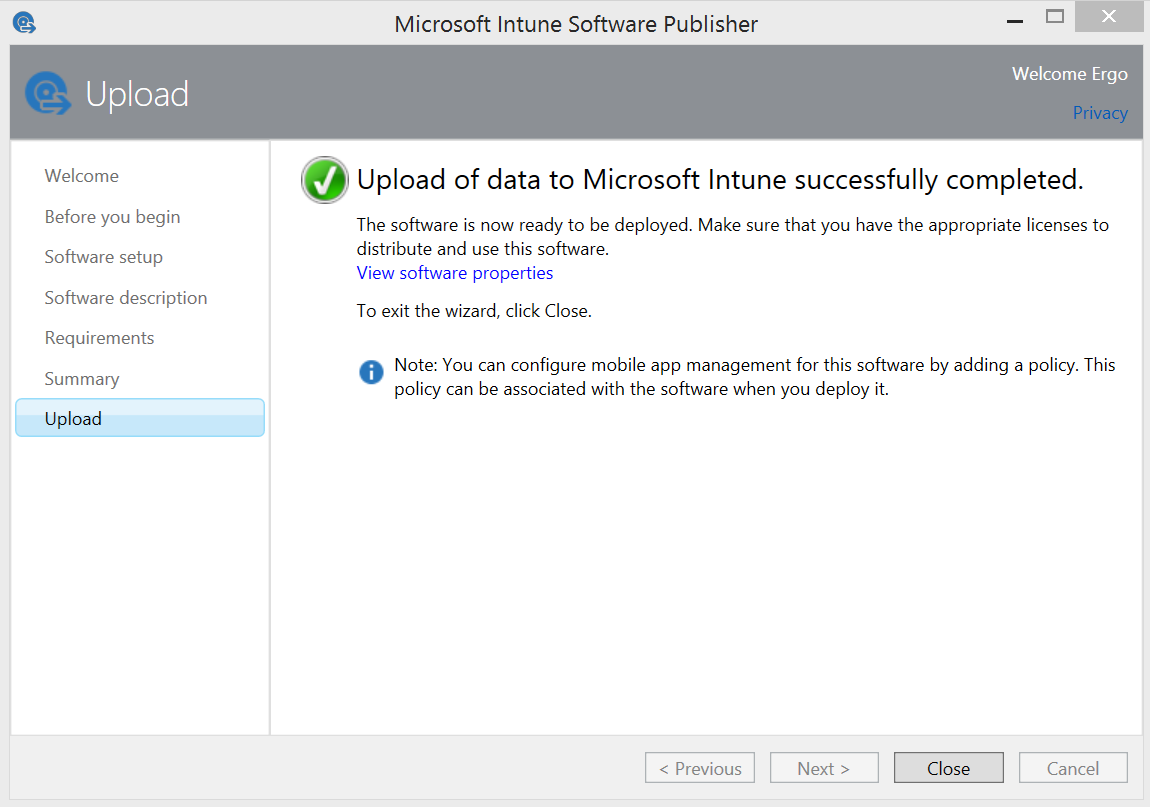The width and height of the screenshot is (1150, 807).
Task: Select the Software setup step
Action: coord(103,258)
